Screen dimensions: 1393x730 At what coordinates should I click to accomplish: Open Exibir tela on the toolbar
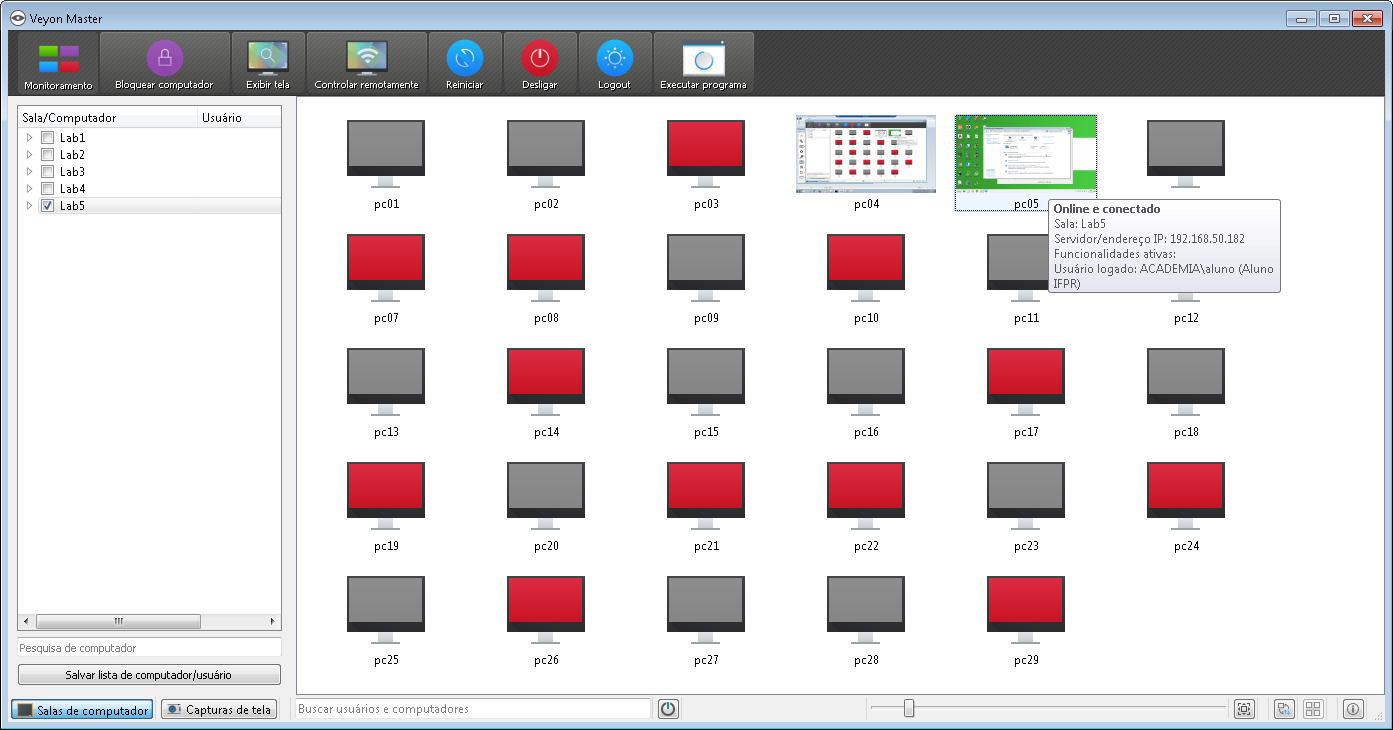pos(268,60)
